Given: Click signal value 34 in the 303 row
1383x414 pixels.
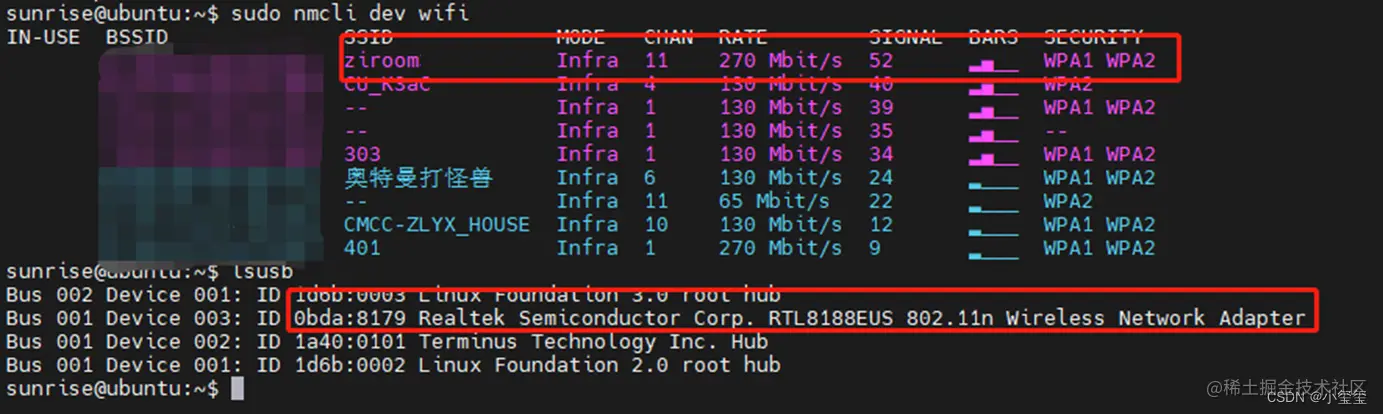Looking at the screenshot, I should (881, 154).
